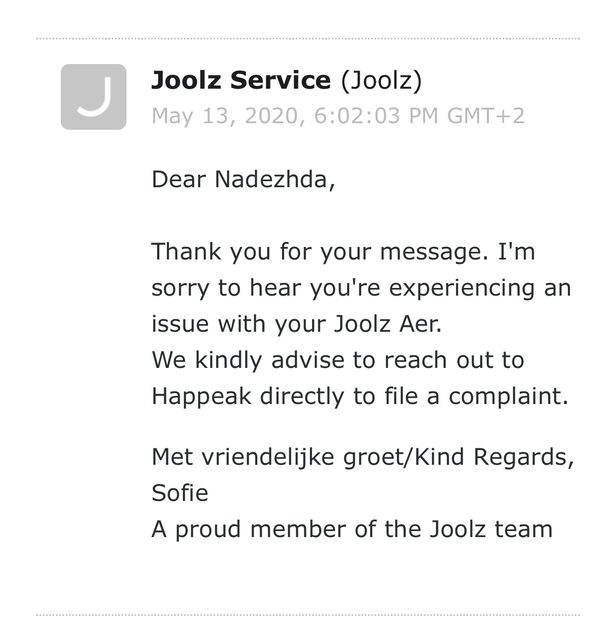Click the signature name Sofie

[180, 493]
